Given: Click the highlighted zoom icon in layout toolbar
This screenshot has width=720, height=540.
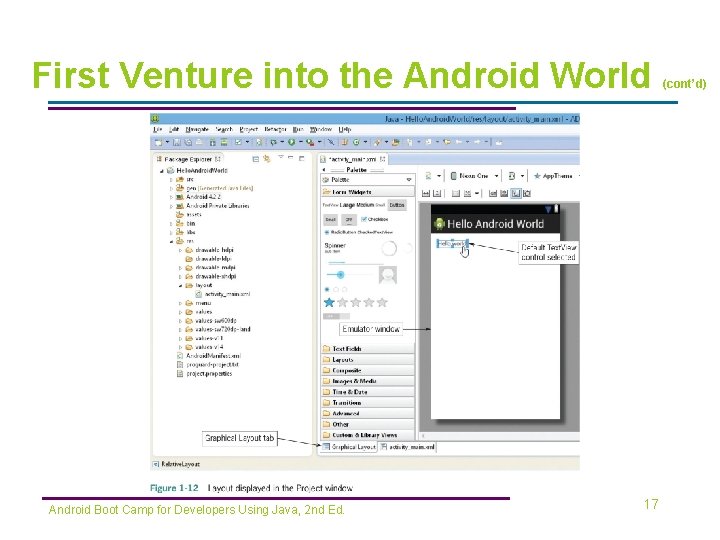Looking at the screenshot, I should (x=516, y=193).
